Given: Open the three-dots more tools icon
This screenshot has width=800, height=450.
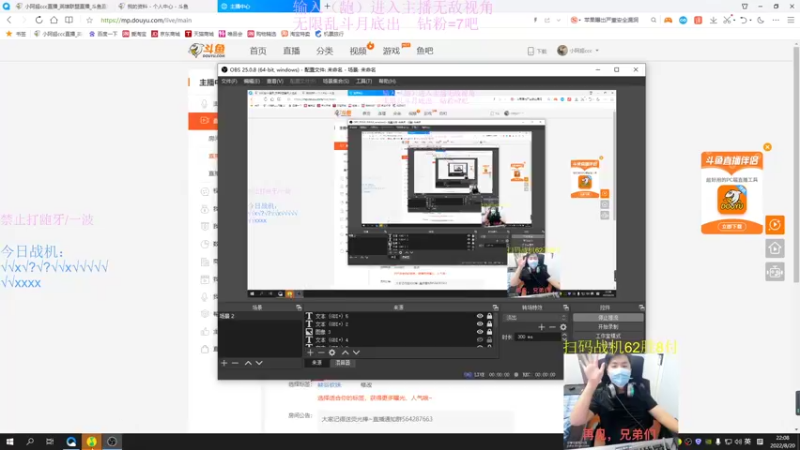Looking at the screenshot, I should (776, 20).
